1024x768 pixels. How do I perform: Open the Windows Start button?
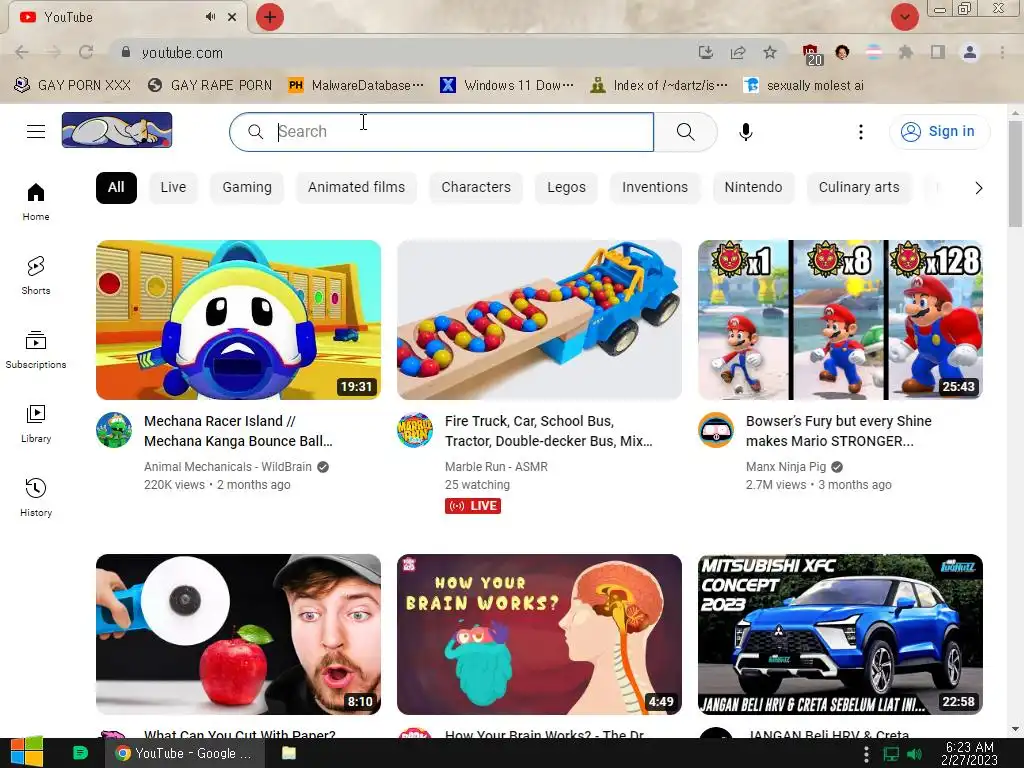(x=27, y=753)
